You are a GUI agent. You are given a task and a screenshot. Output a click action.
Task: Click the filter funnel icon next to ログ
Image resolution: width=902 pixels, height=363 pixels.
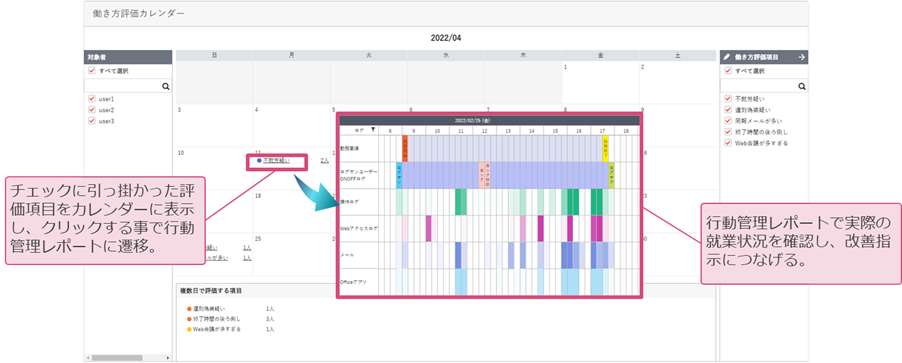coord(373,129)
